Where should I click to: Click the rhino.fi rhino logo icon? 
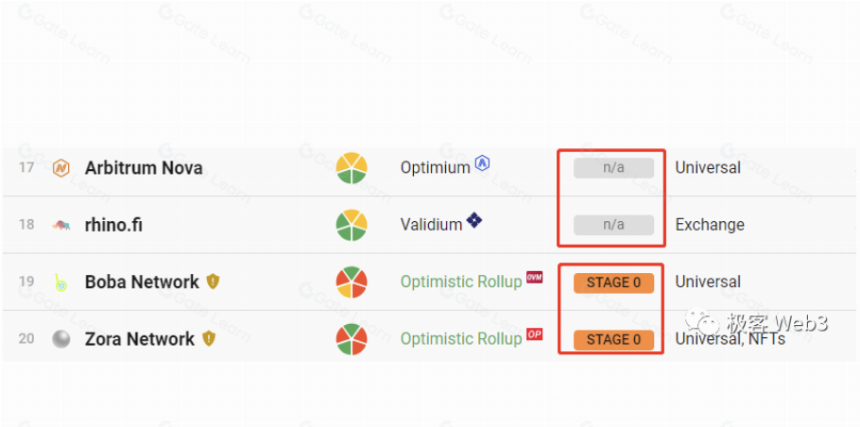tap(61, 224)
